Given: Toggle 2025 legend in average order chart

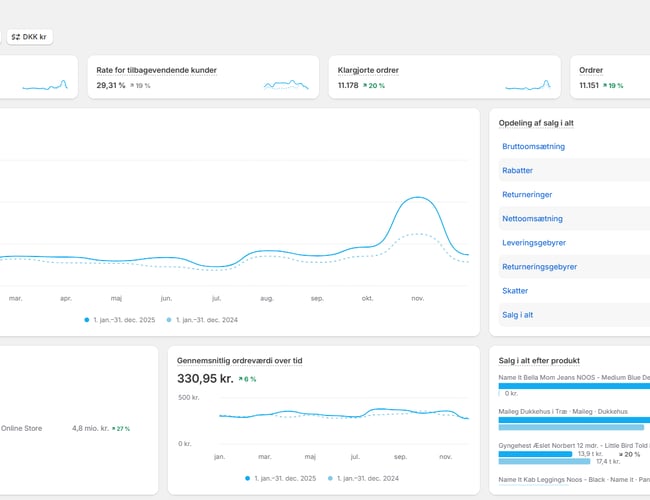Looking at the screenshot, I should (x=285, y=479).
